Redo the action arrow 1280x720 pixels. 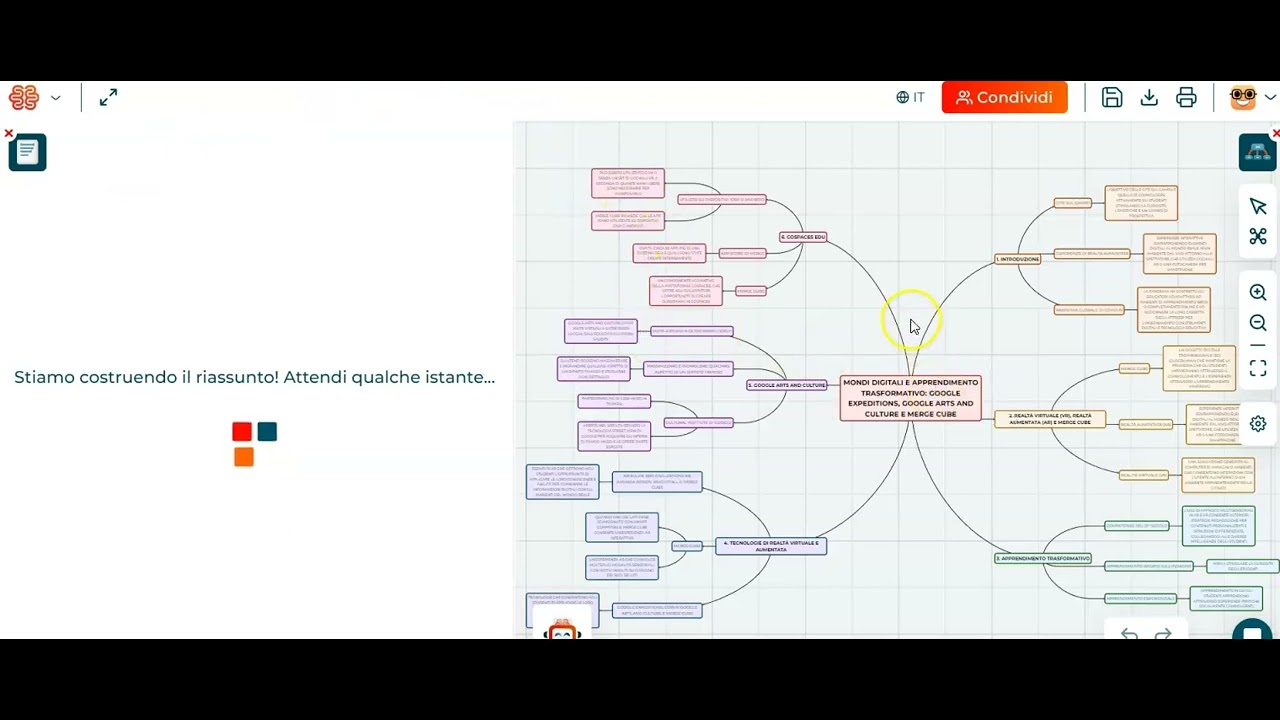(1163, 634)
